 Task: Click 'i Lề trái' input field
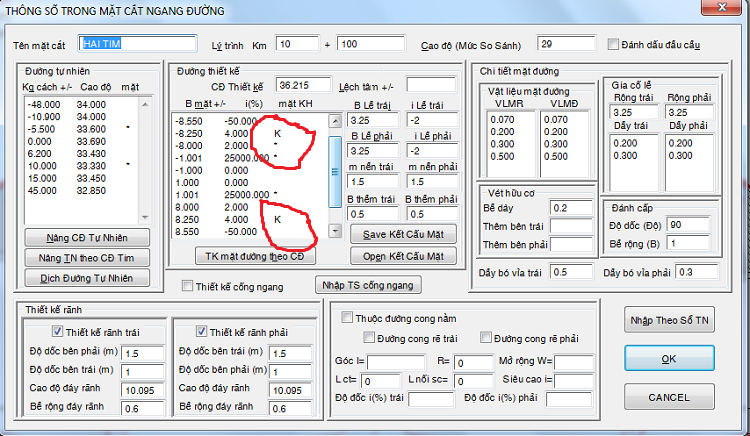(x=432, y=120)
